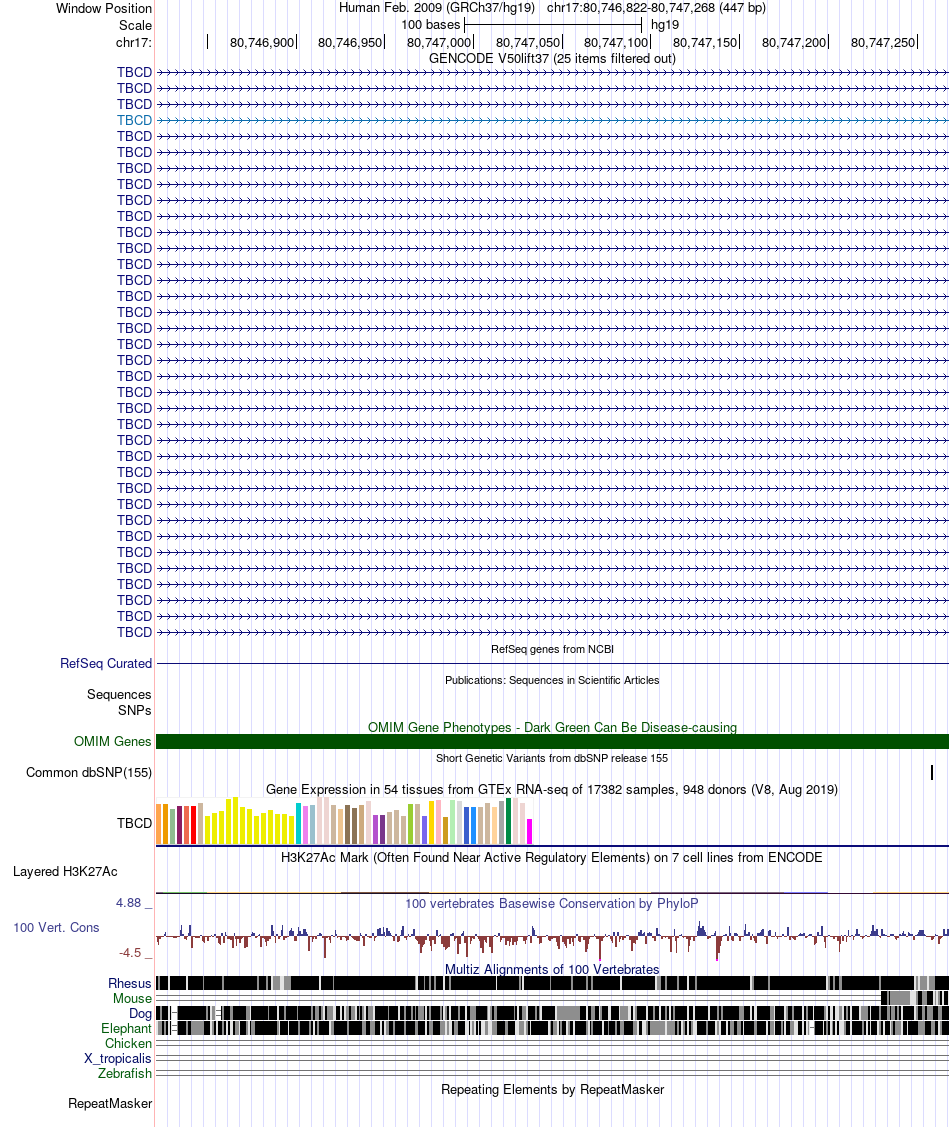The height and width of the screenshot is (1127, 950).
Task: Click the cyan bar in GTEx chart
Action: pos(299,824)
